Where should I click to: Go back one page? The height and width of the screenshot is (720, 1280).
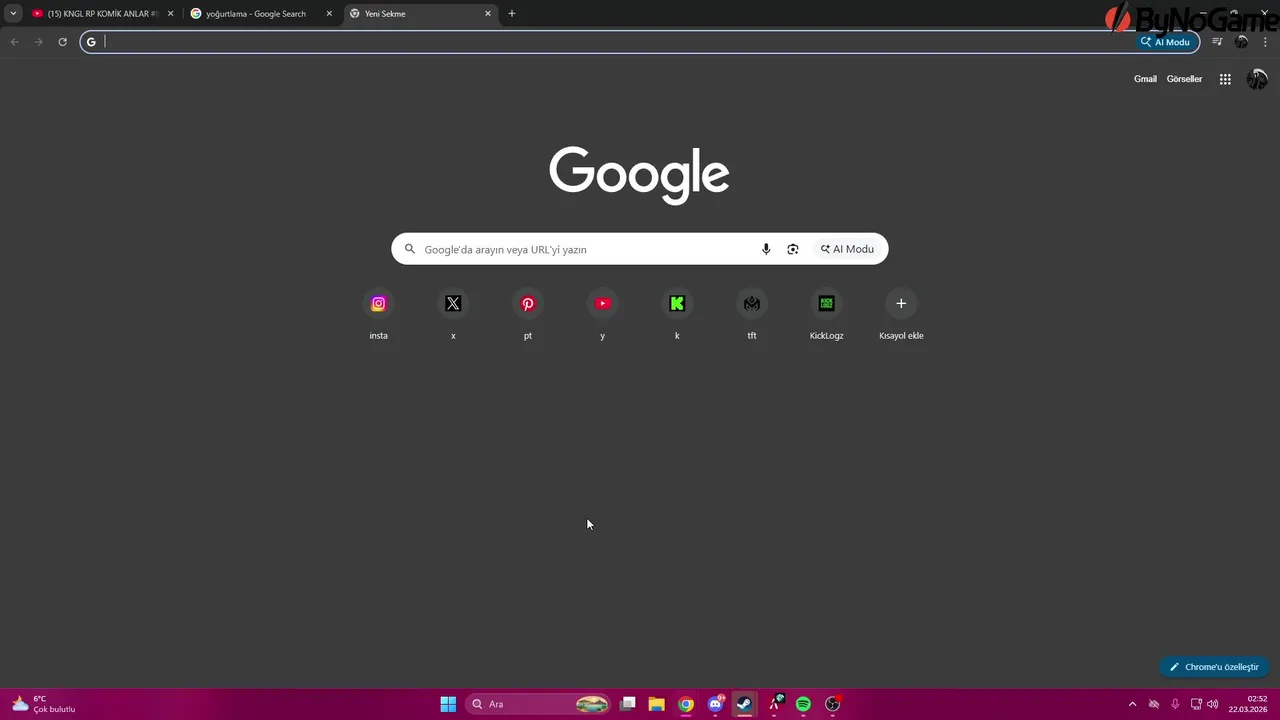[14, 42]
